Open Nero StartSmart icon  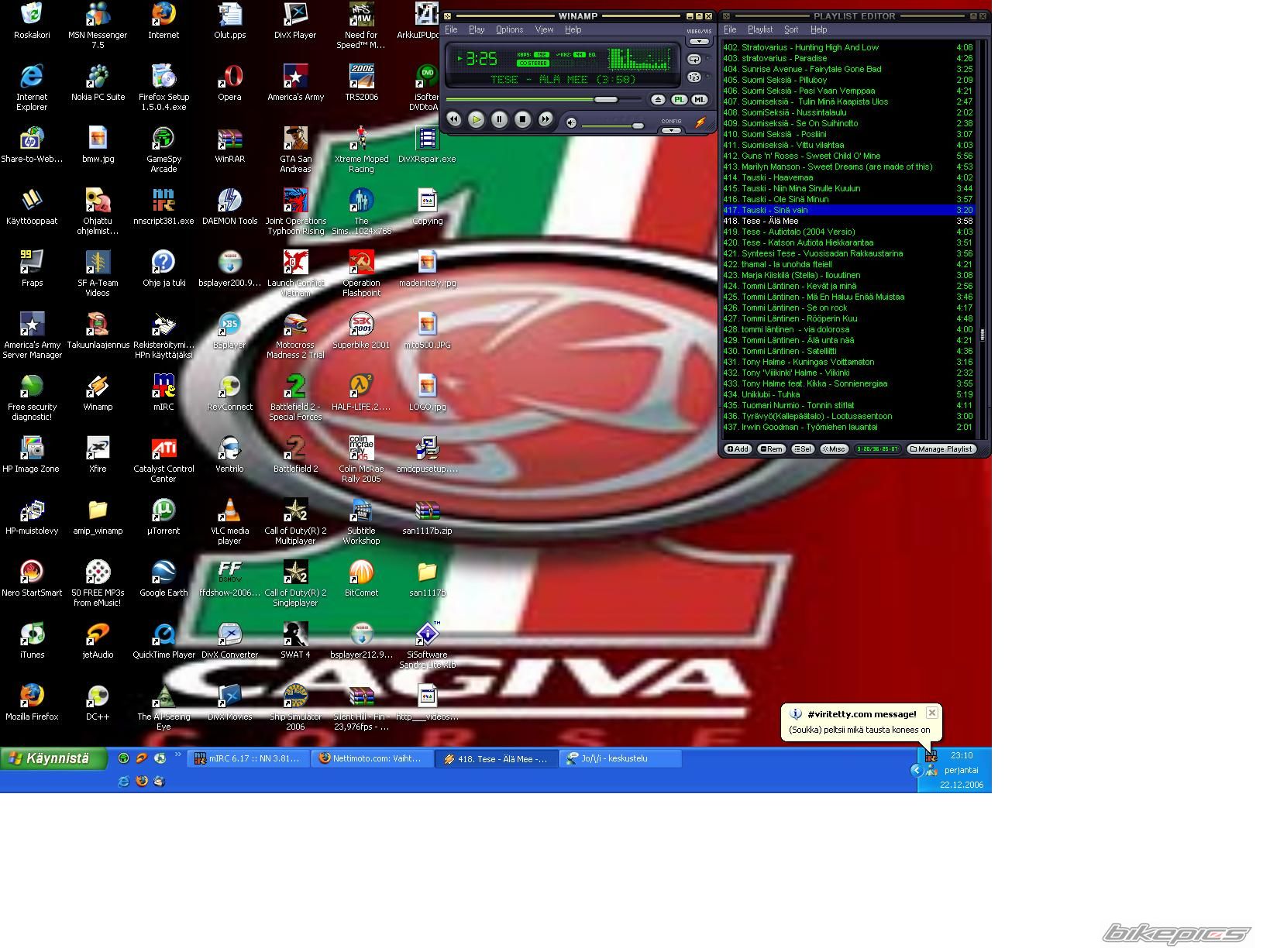coord(32,578)
